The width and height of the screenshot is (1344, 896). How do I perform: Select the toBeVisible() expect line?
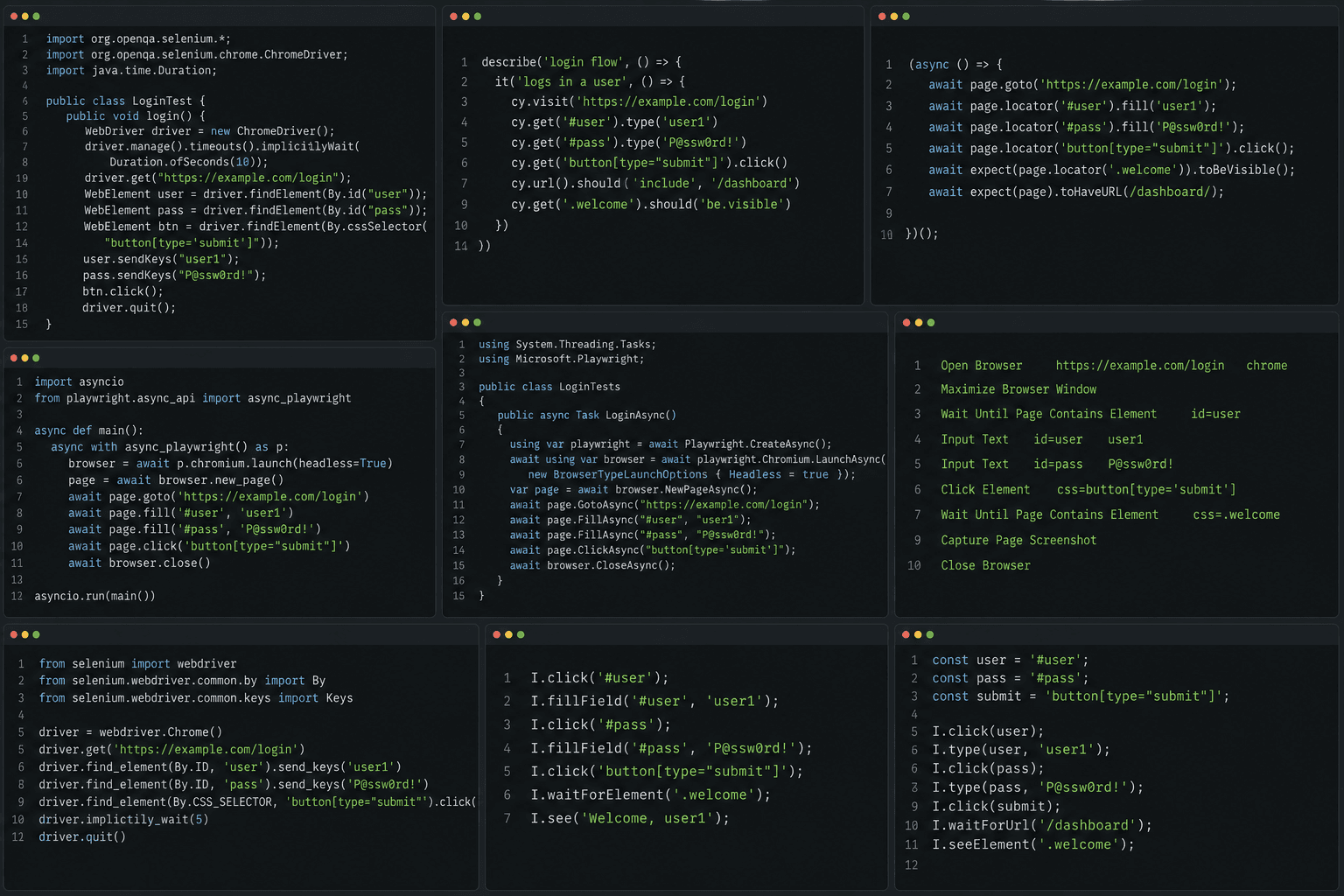[1111, 170]
